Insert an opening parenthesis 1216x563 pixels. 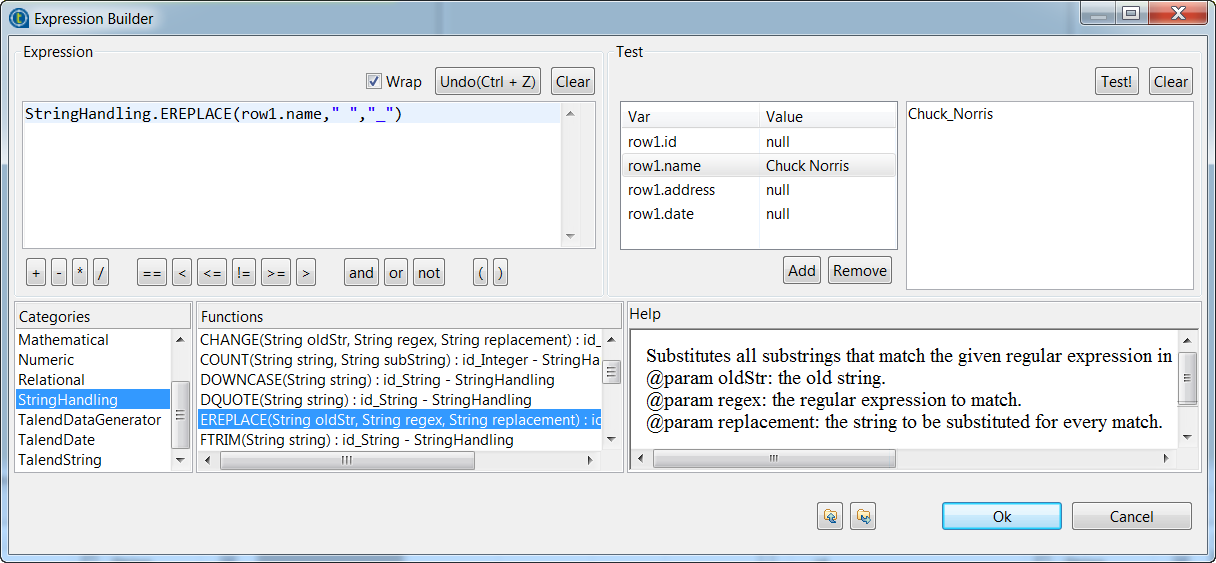point(481,272)
